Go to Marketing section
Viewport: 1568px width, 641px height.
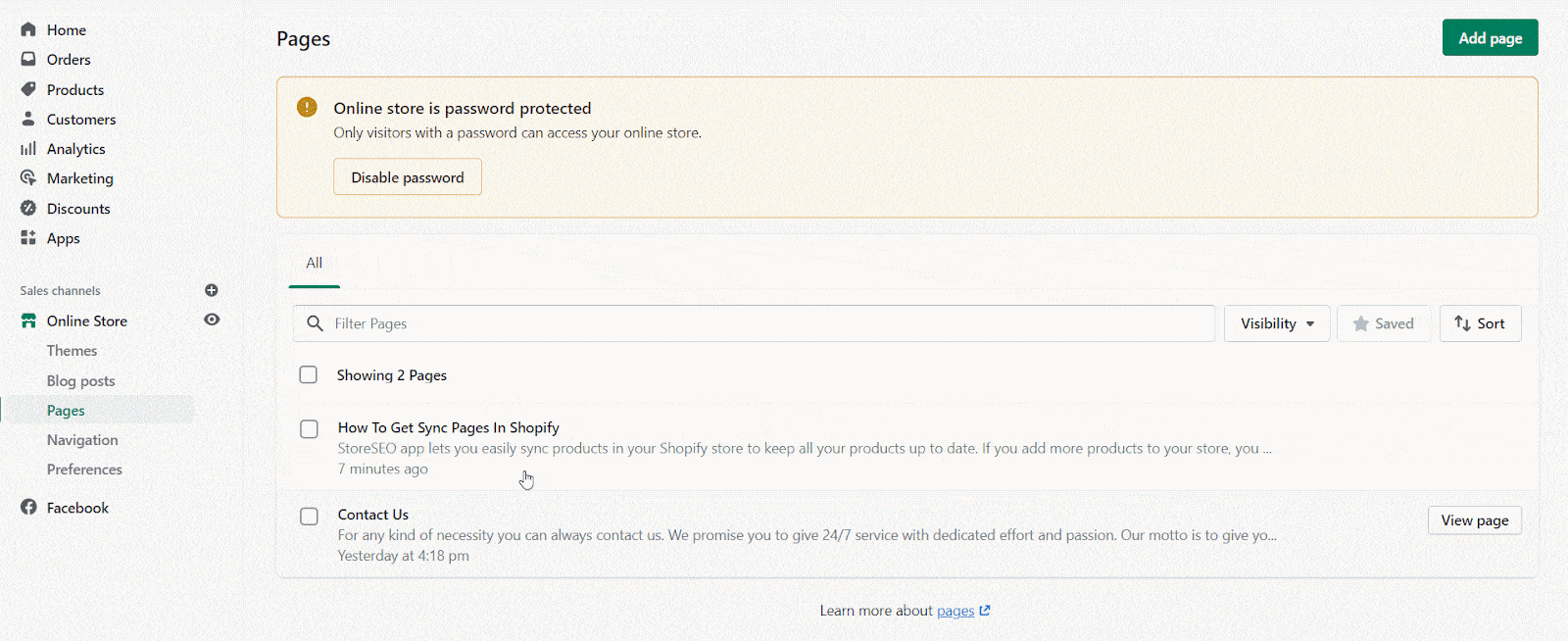point(80,178)
